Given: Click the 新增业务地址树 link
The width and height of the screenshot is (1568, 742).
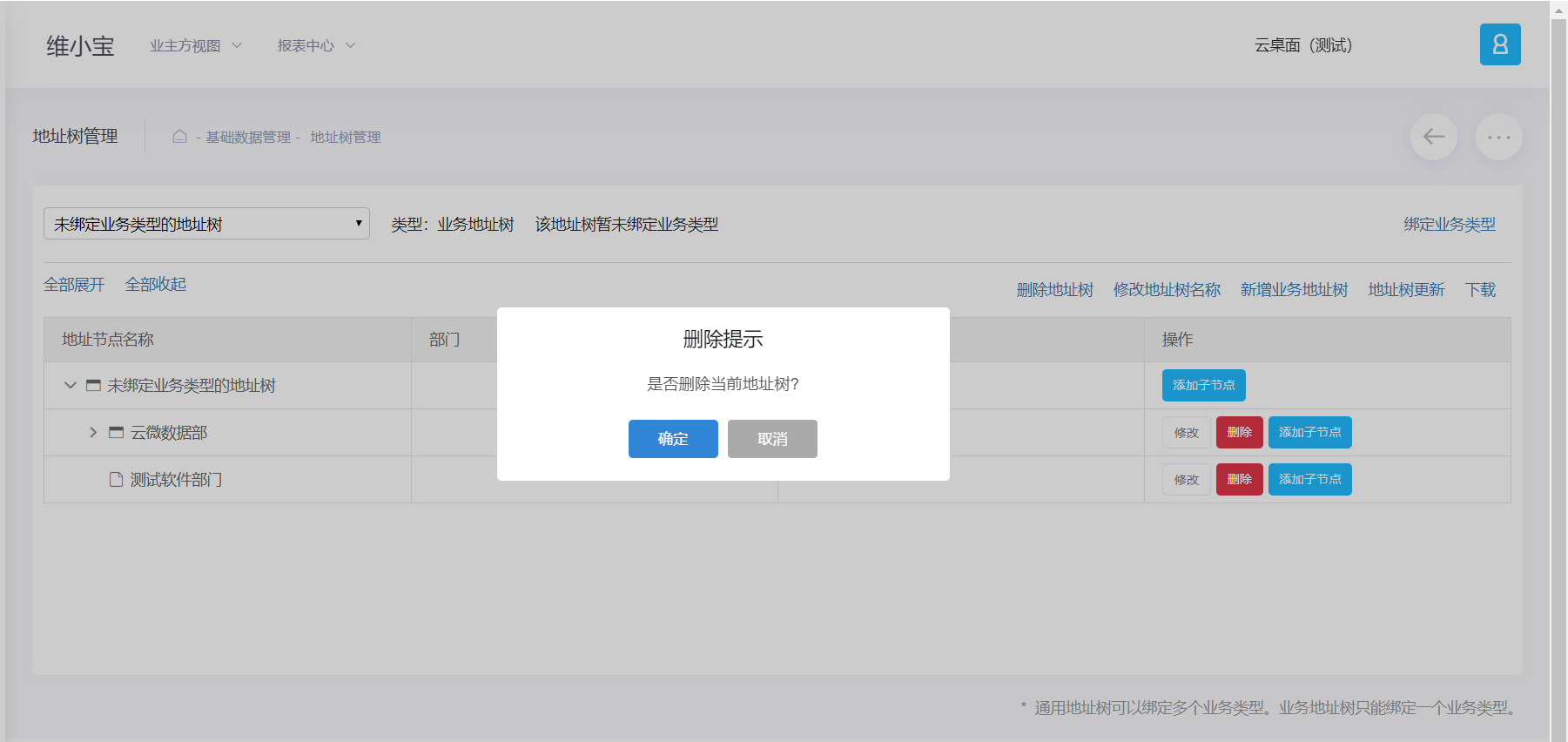Looking at the screenshot, I should (x=1295, y=290).
